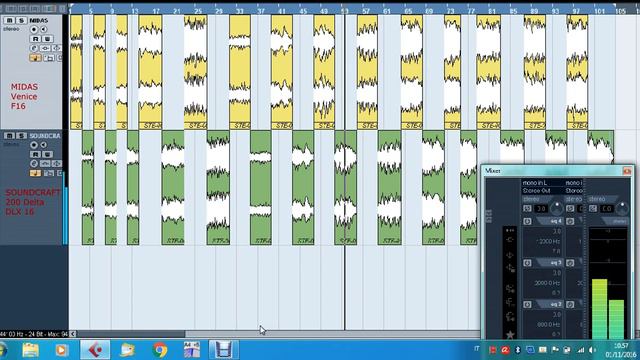Click network signal tray icon

581,350
